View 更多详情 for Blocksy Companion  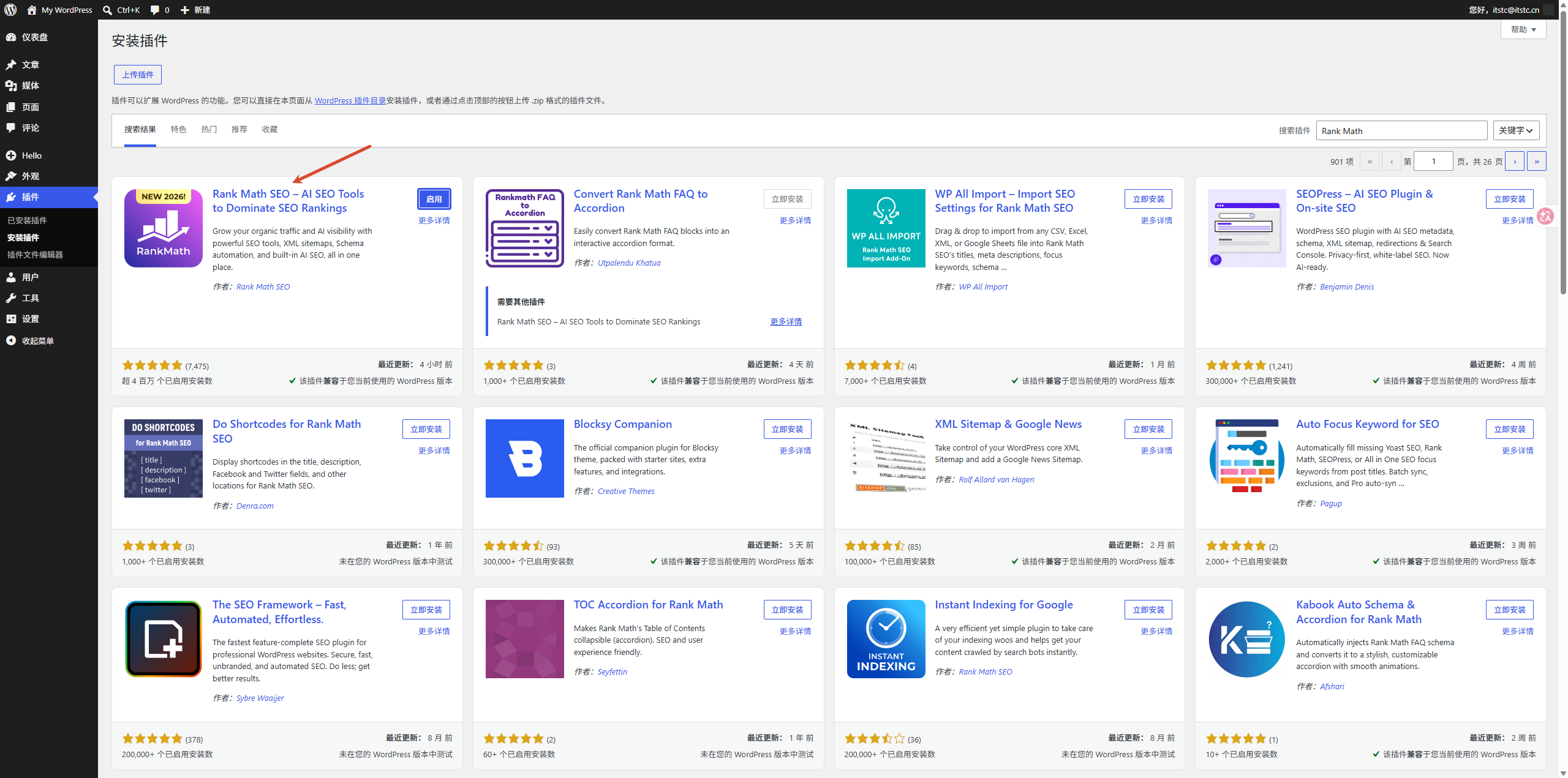click(795, 451)
